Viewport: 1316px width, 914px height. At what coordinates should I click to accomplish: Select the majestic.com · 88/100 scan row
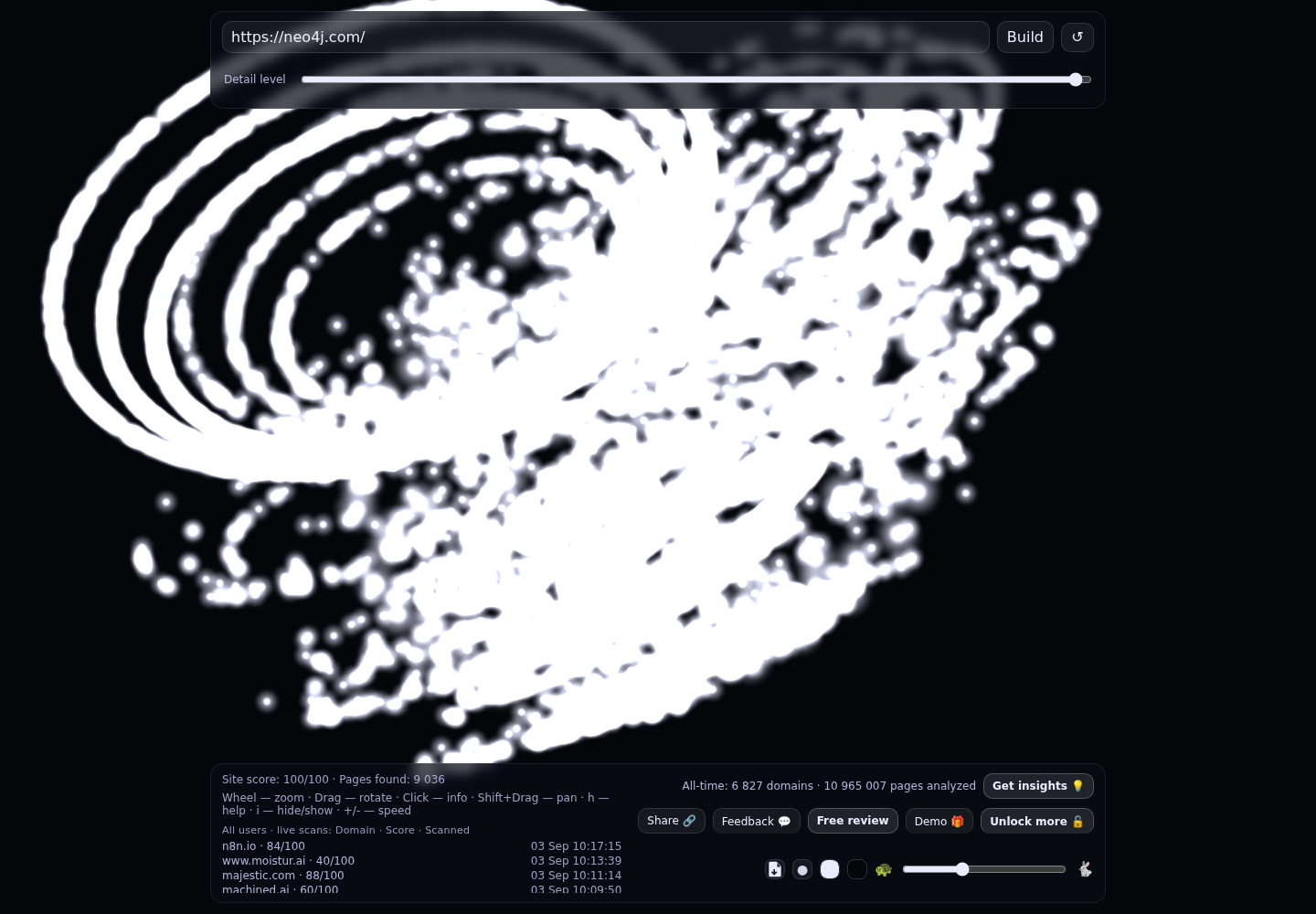(x=421, y=876)
